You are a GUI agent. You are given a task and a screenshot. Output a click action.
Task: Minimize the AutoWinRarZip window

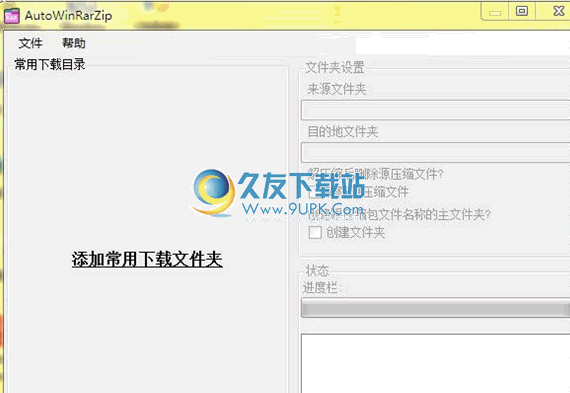click(x=495, y=12)
